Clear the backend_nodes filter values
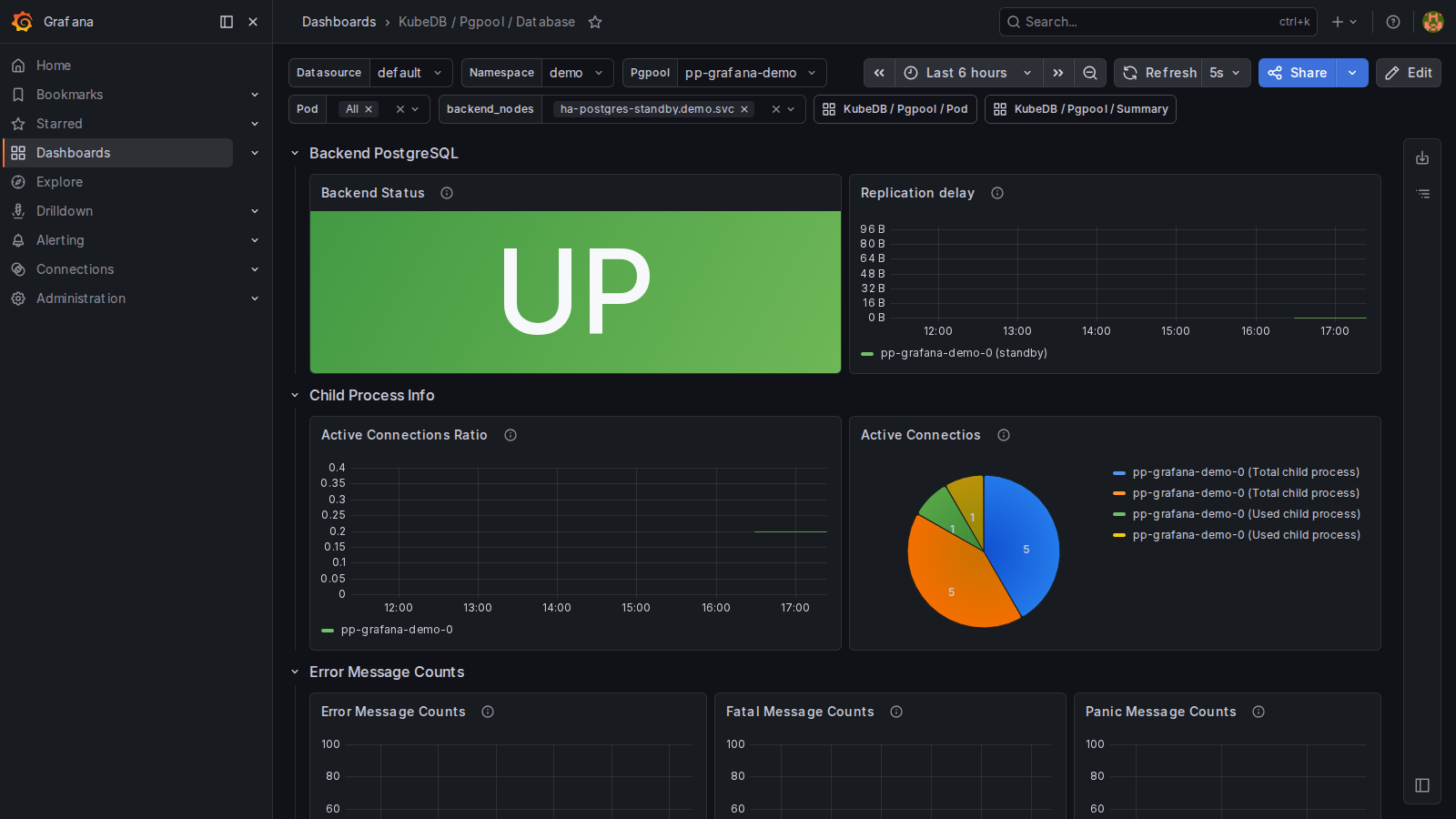The image size is (1456, 819). pyautogui.click(x=776, y=109)
